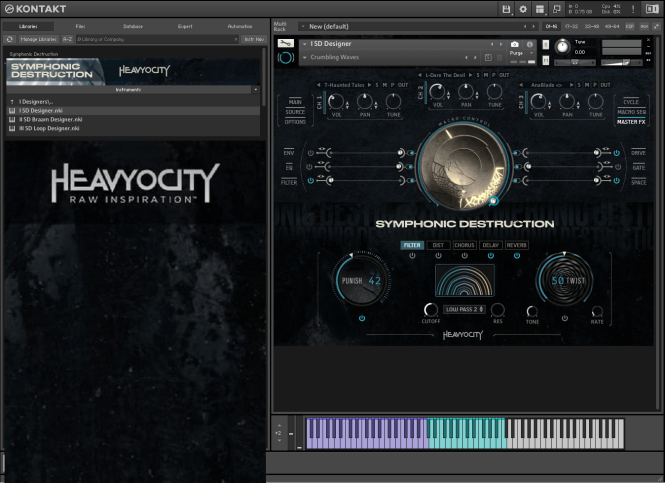Open the MACRO SEQ page

pos(631,112)
